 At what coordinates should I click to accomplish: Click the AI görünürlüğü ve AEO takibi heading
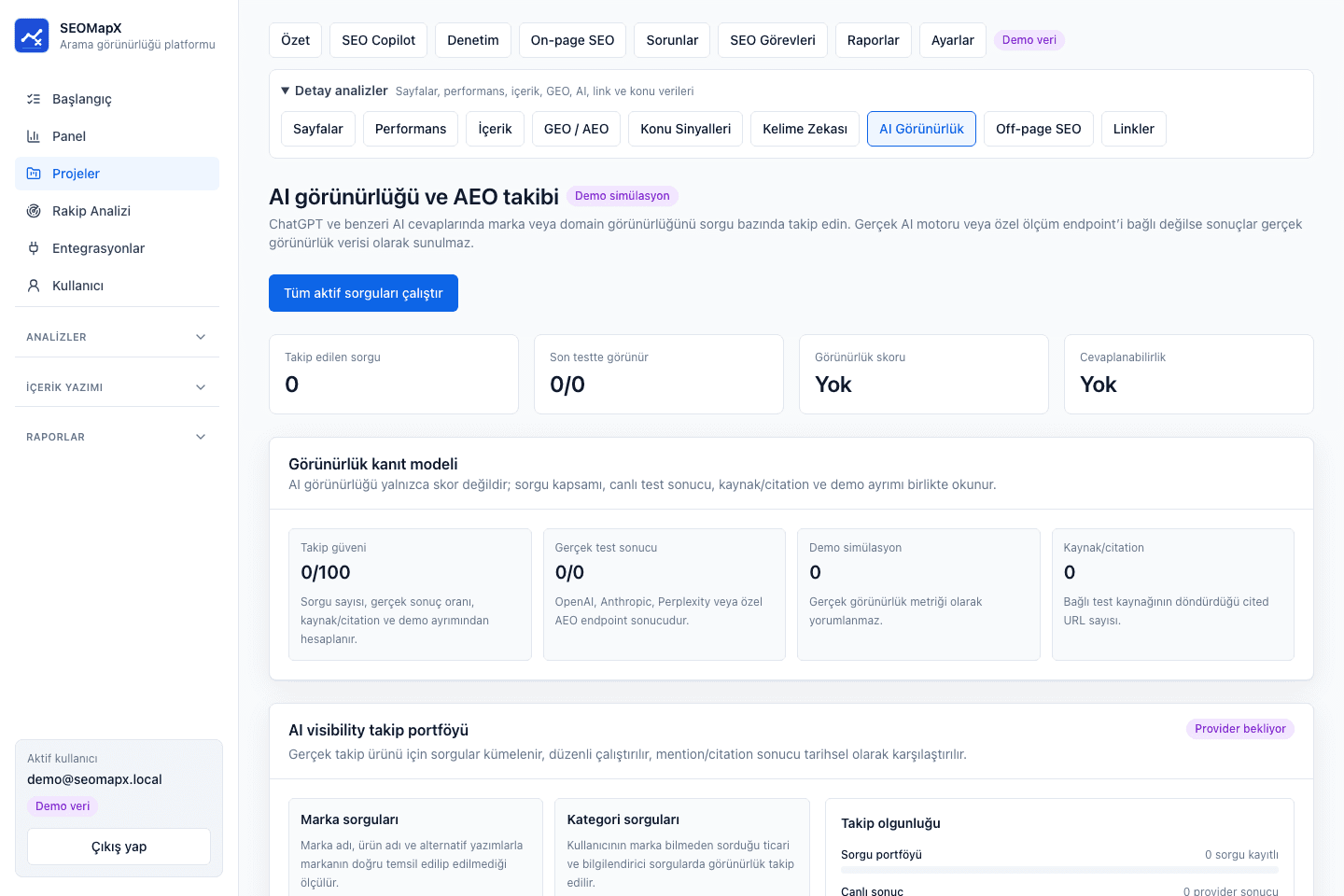tap(413, 197)
